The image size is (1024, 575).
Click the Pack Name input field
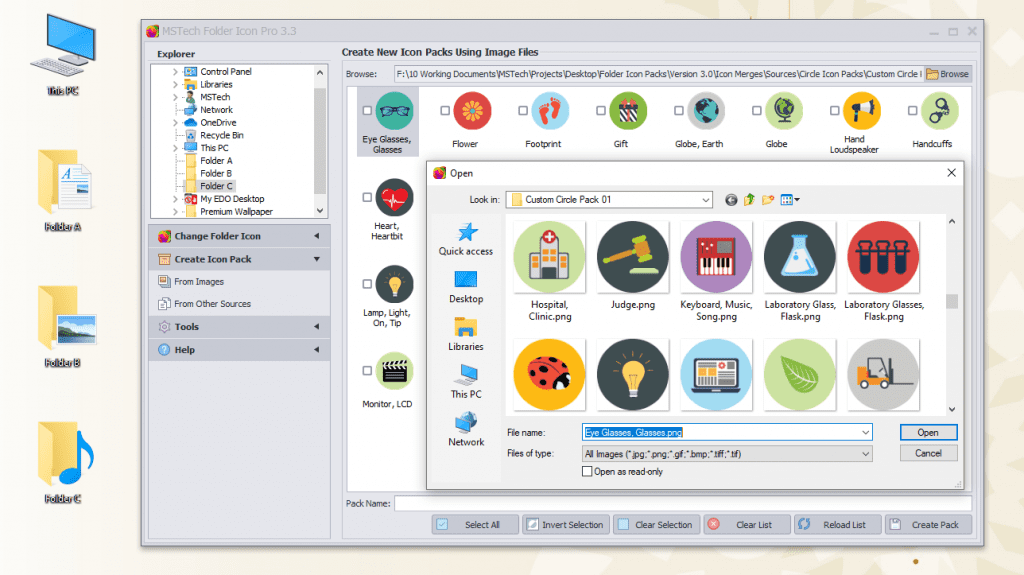click(x=680, y=503)
